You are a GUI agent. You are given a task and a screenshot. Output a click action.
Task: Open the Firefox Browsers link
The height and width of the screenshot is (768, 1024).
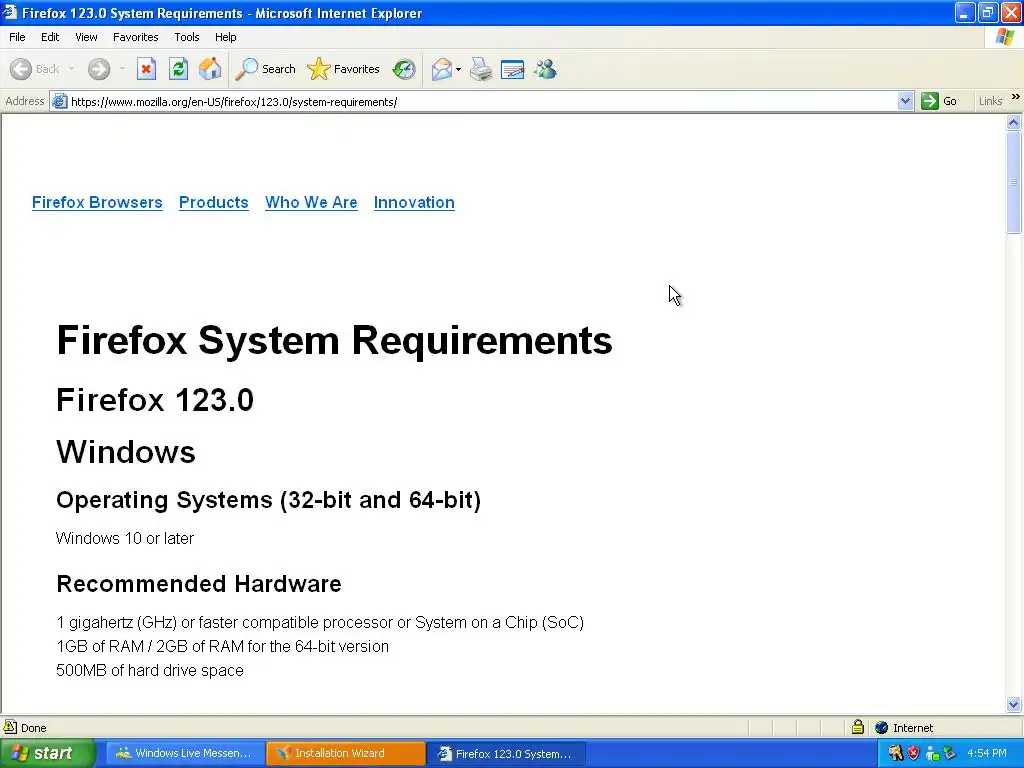click(97, 202)
